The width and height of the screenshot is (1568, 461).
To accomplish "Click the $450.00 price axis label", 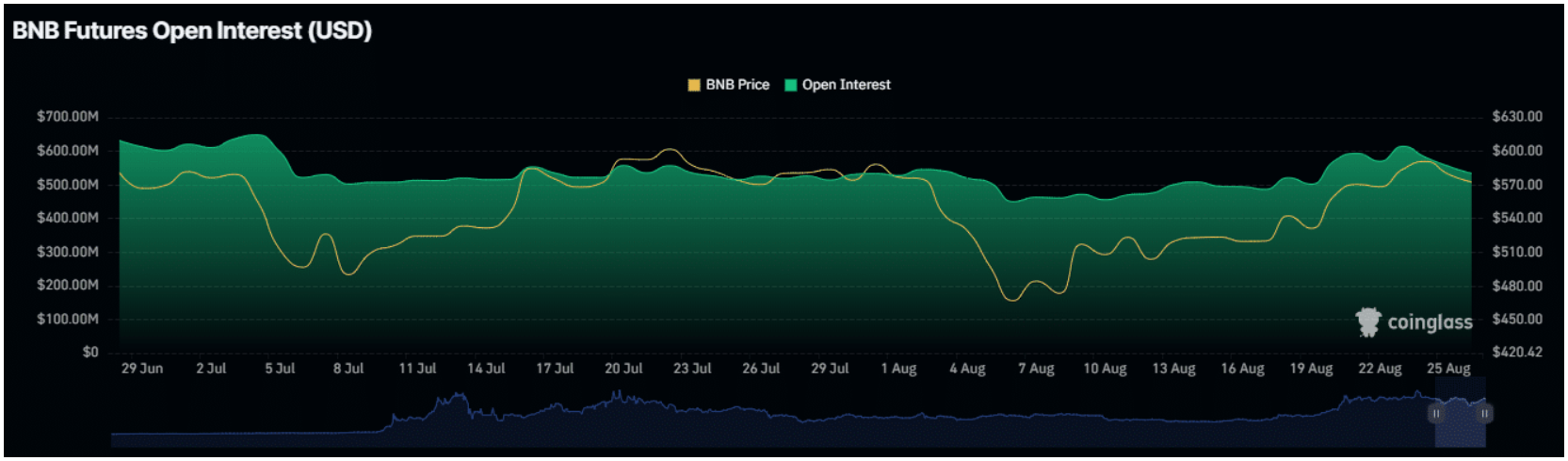I will pos(1517,320).
